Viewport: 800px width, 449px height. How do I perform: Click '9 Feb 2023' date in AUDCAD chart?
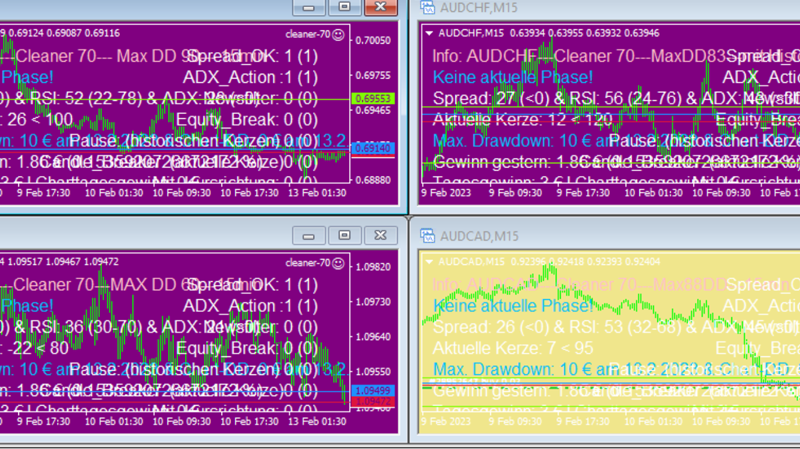(446, 421)
